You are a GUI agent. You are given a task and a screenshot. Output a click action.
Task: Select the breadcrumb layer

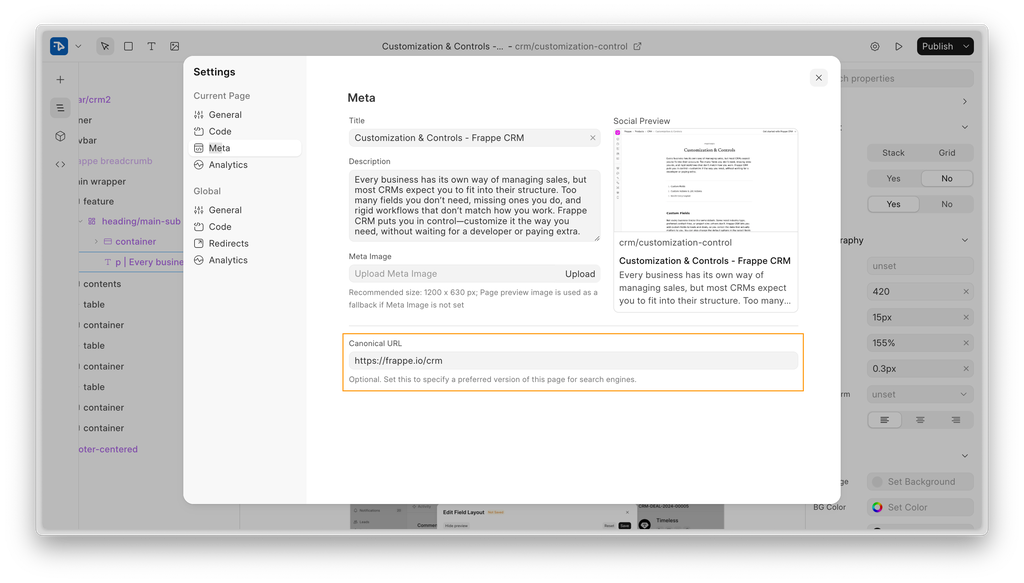[116, 161]
